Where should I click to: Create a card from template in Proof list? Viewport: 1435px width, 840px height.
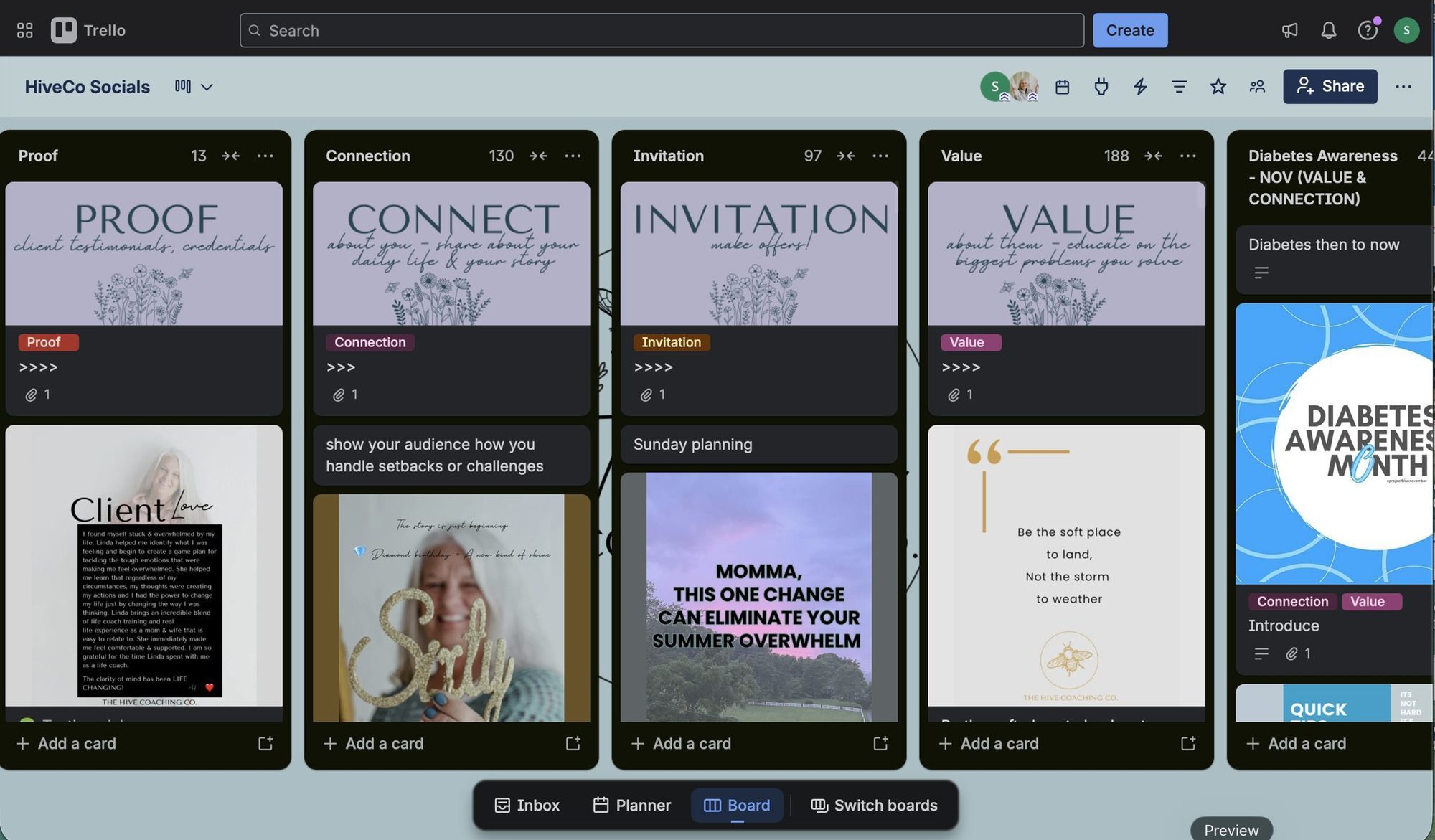click(x=265, y=743)
